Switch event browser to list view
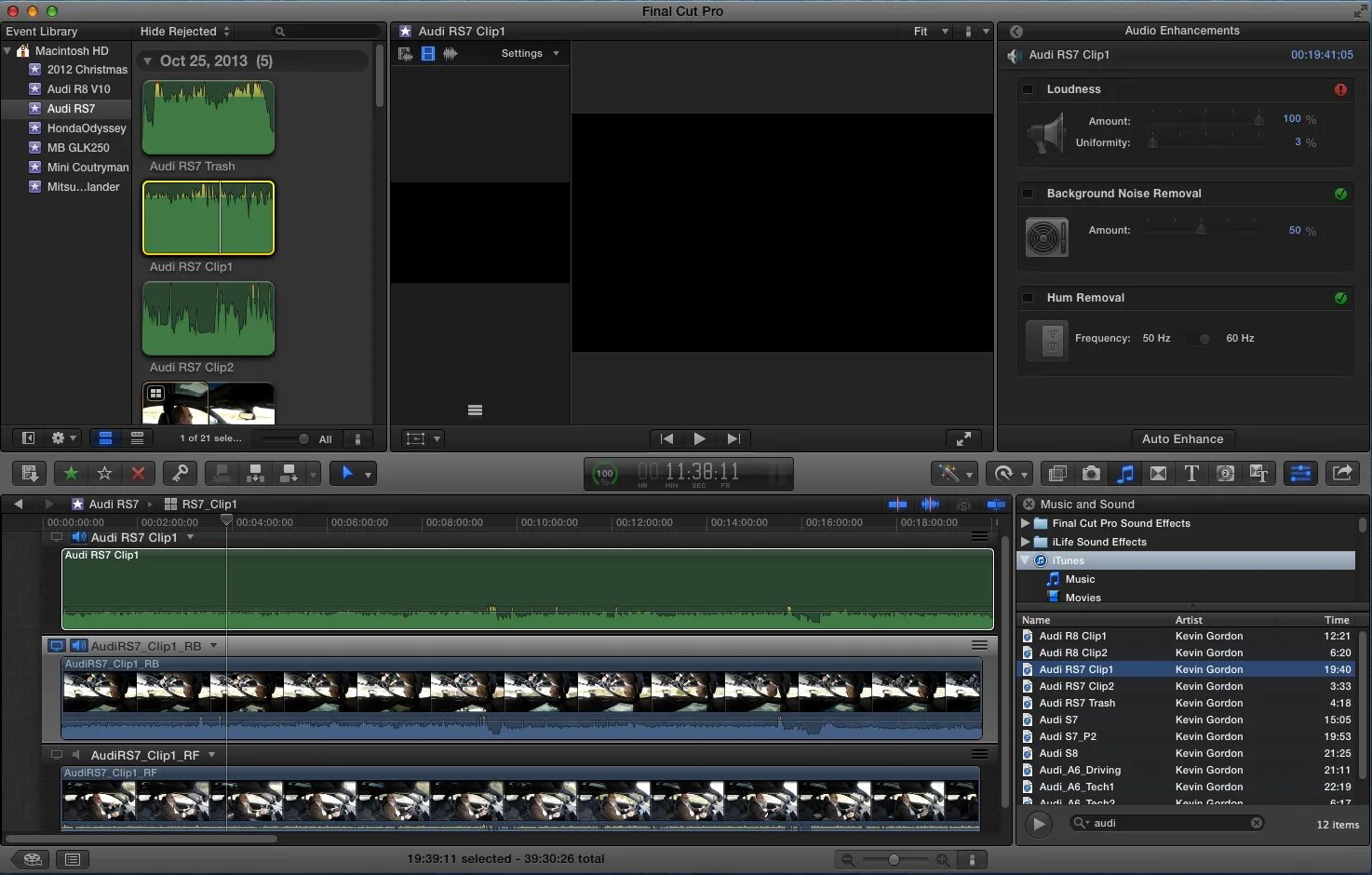The width and height of the screenshot is (1372, 875). point(137,437)
